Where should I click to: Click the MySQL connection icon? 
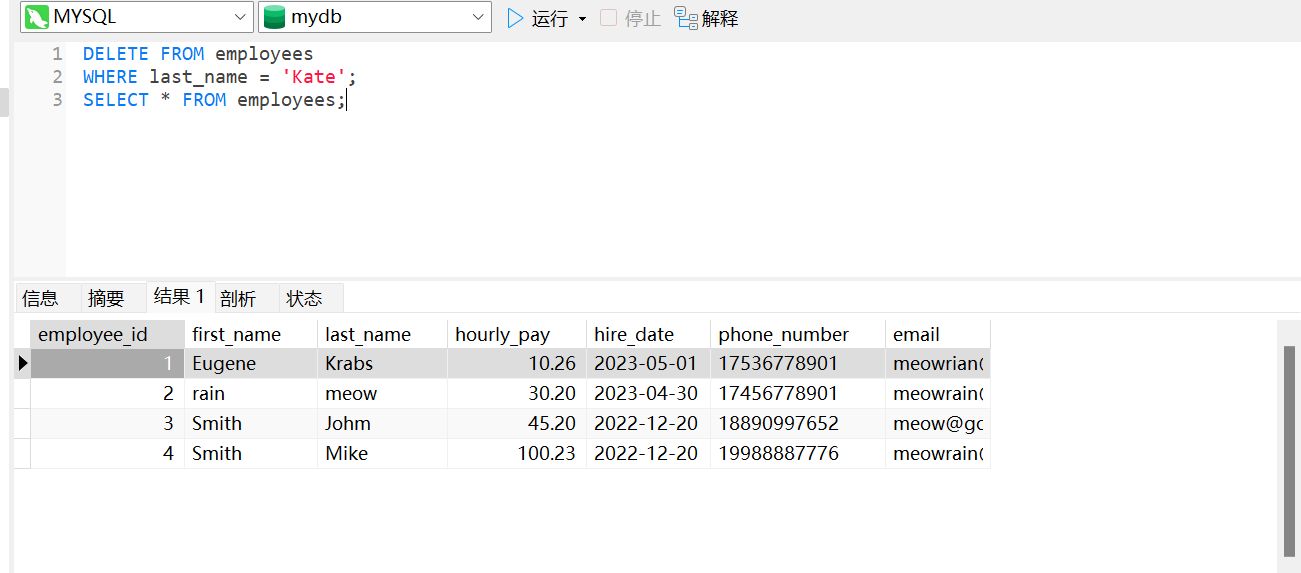click(37, 17)
